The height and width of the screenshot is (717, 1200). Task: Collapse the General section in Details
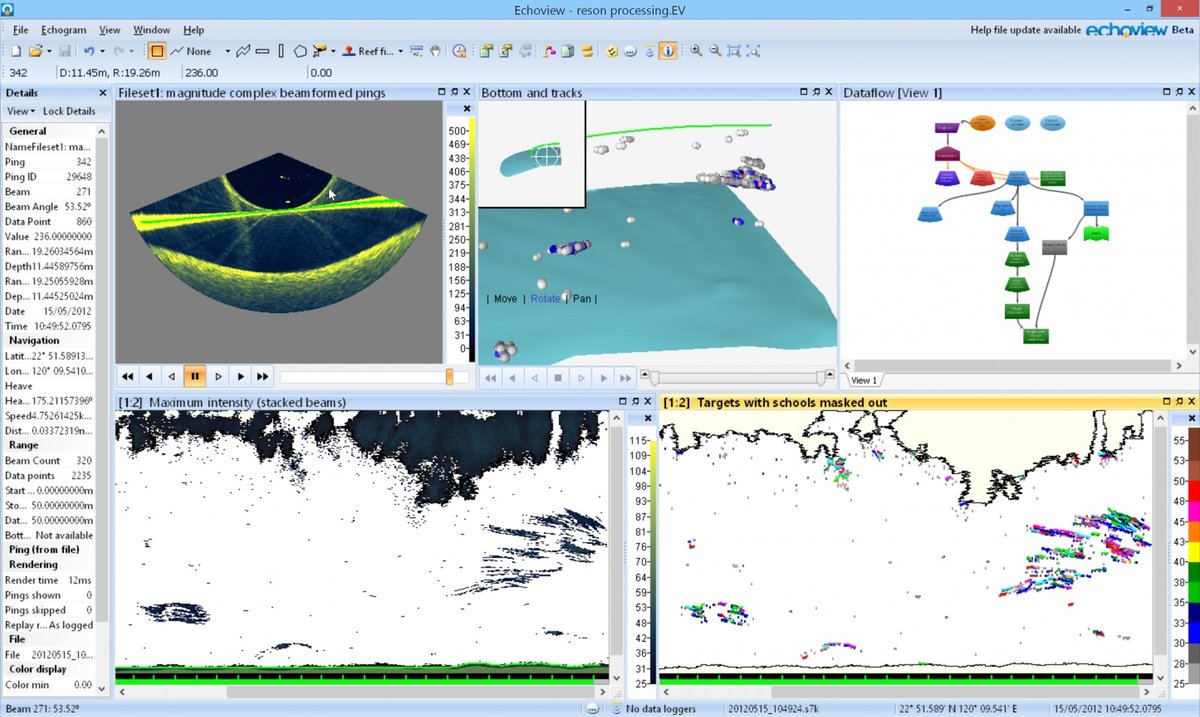coord(28,131)
